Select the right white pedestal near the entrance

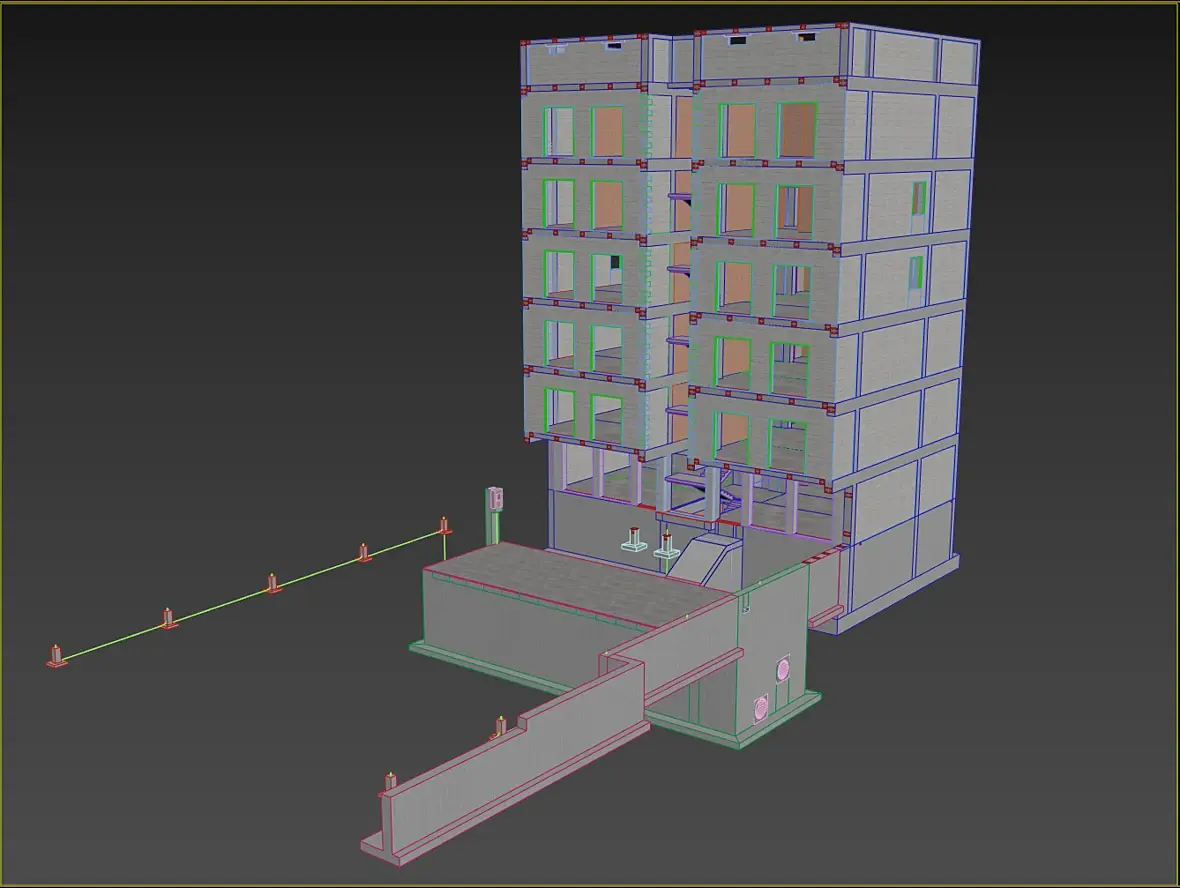coord(667,546)
